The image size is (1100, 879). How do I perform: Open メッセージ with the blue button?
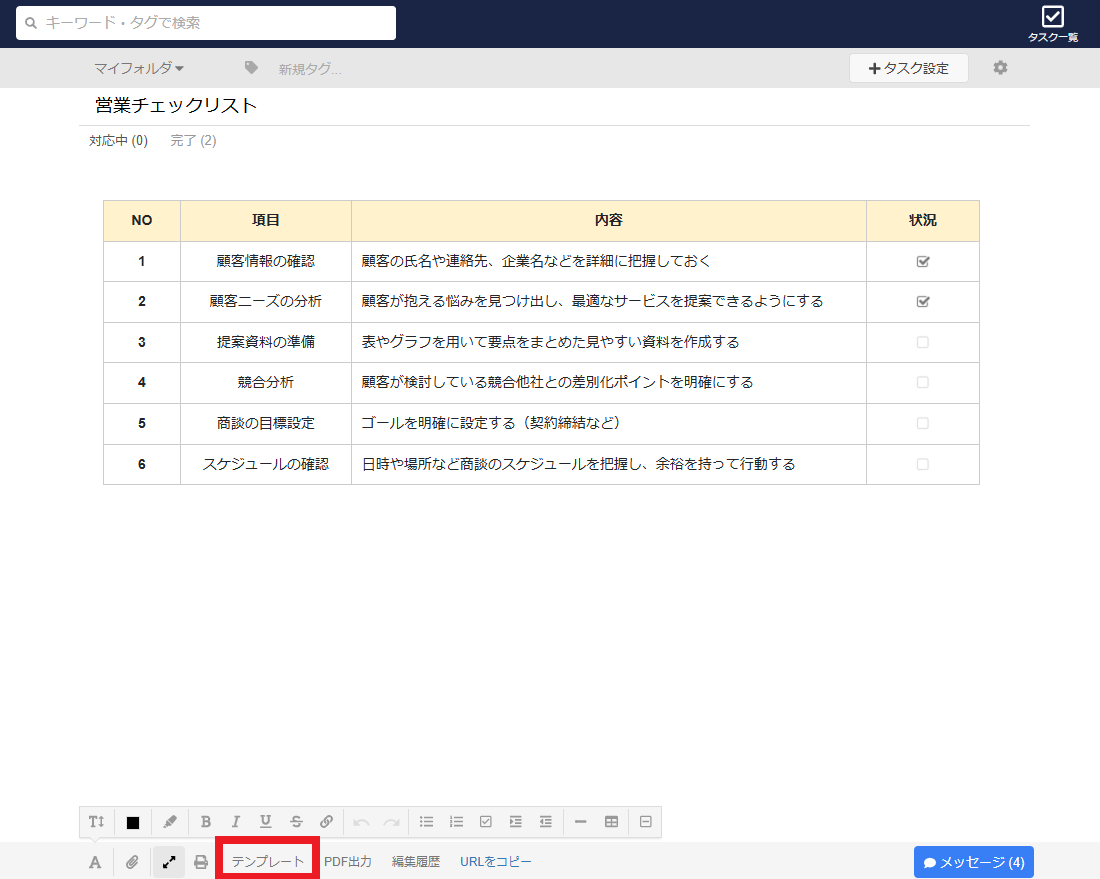pyautogui.click(x=973, y=861)
